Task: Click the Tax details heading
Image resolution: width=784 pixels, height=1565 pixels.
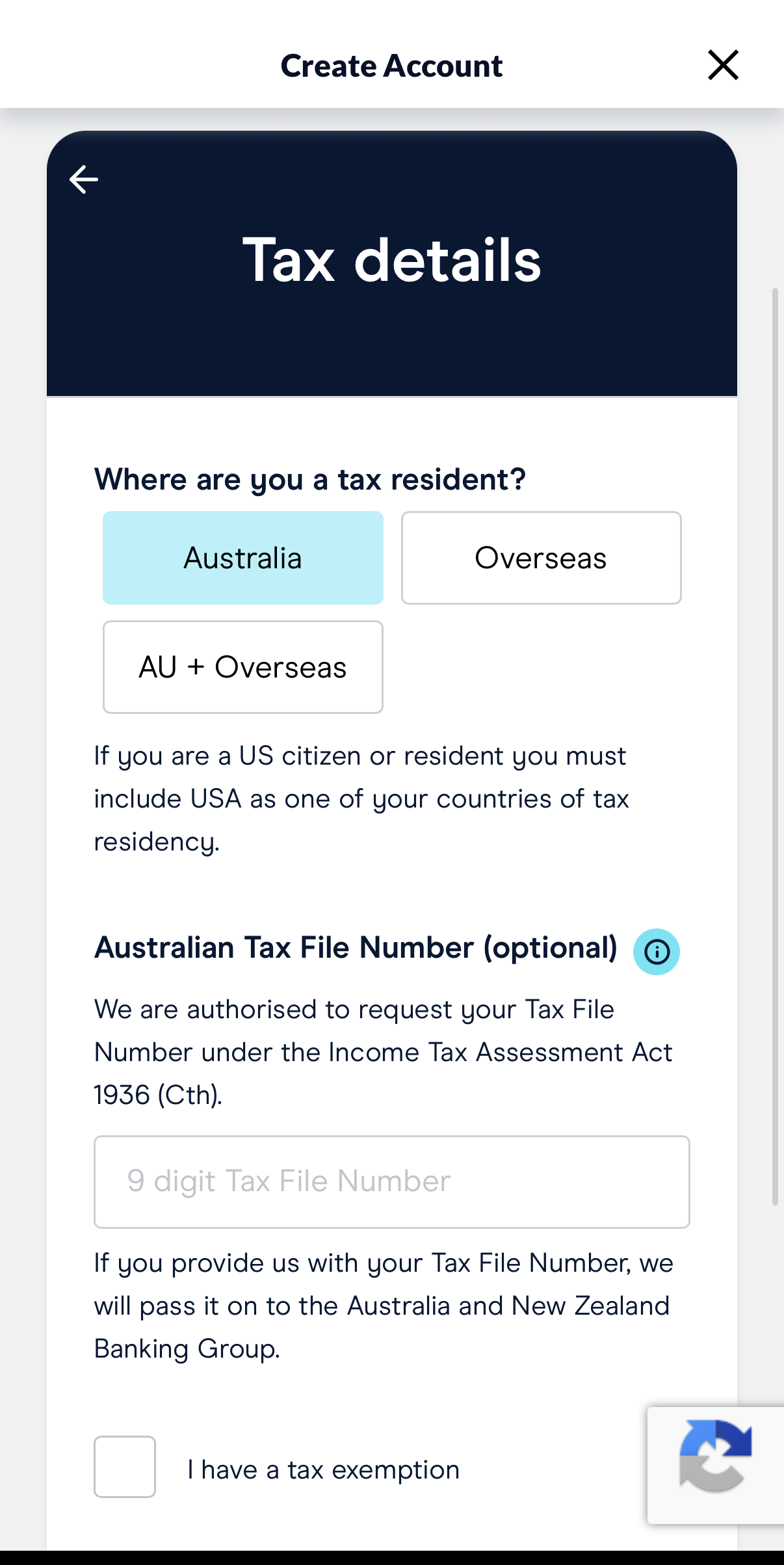Action: click(391, 260)
